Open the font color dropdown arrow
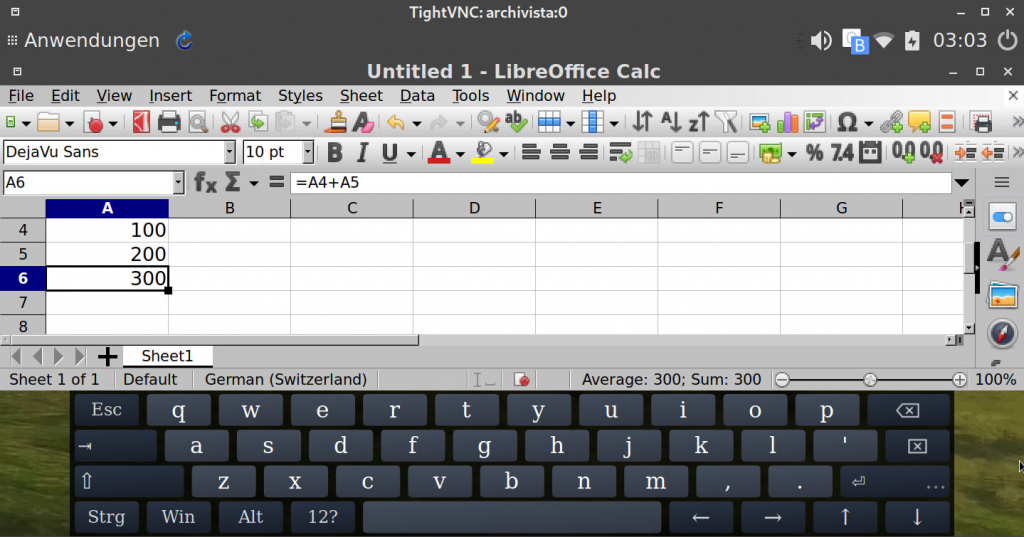The width and height of the screenshot is (1024, 537). coord(460,154)
